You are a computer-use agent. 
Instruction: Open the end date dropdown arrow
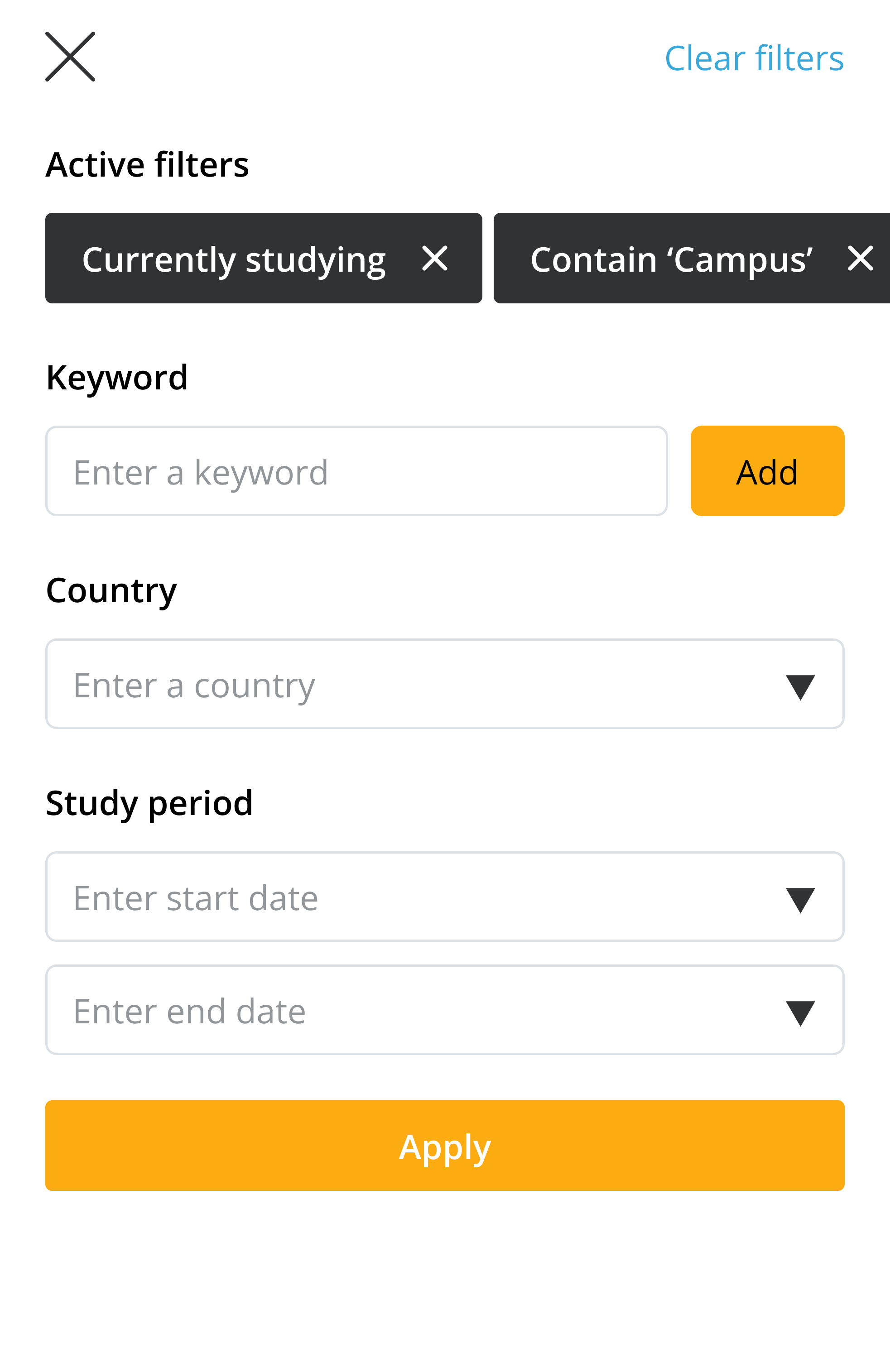click(800, 1013)
